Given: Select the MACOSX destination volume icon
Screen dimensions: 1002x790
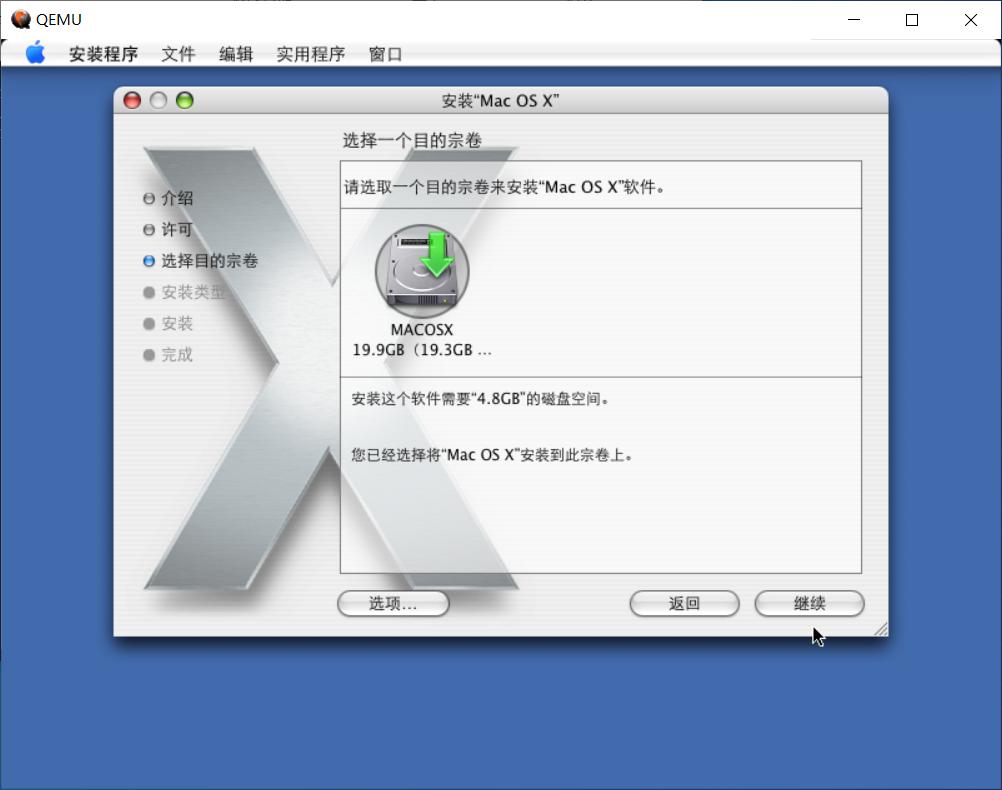Looking at the screenshot, I should point(421,270).
